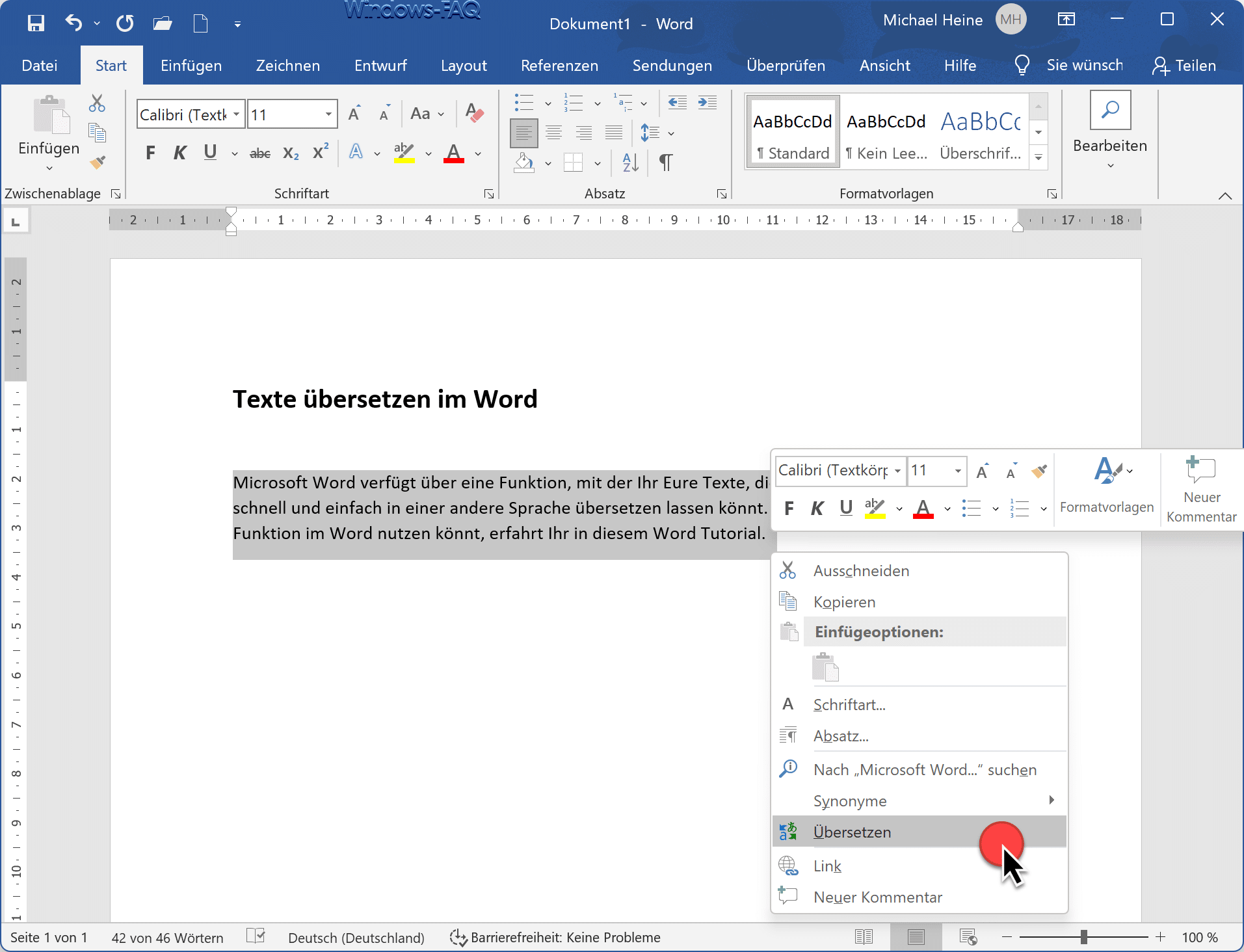Align text right in Absatz group
This screenshot has width=1244, height=952.
point(584,133)
